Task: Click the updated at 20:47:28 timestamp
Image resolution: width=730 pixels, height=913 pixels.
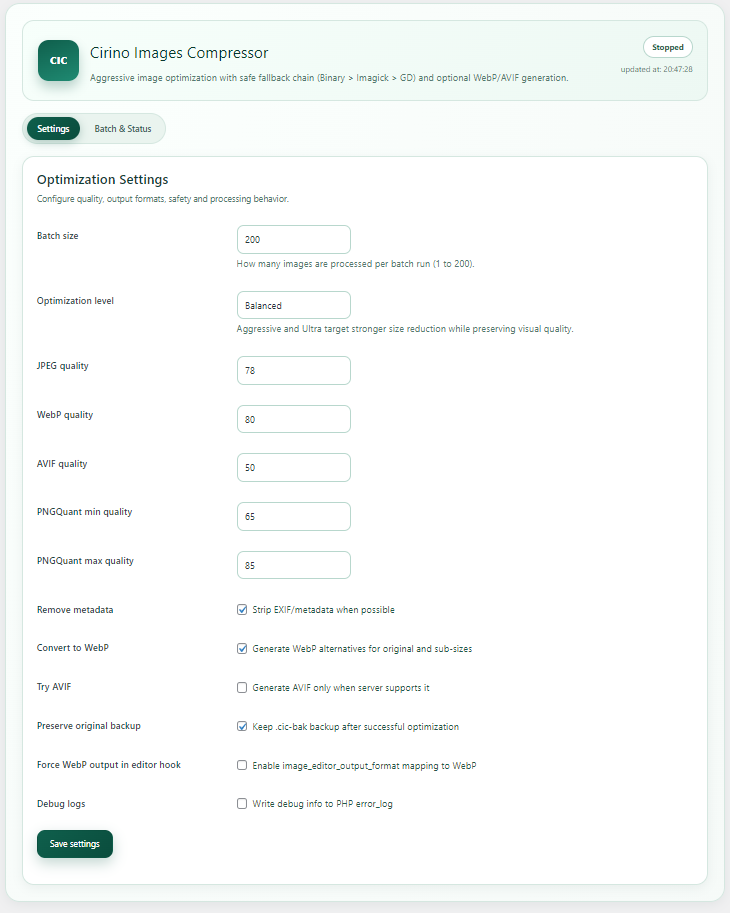Action: [x=657, y=69]
